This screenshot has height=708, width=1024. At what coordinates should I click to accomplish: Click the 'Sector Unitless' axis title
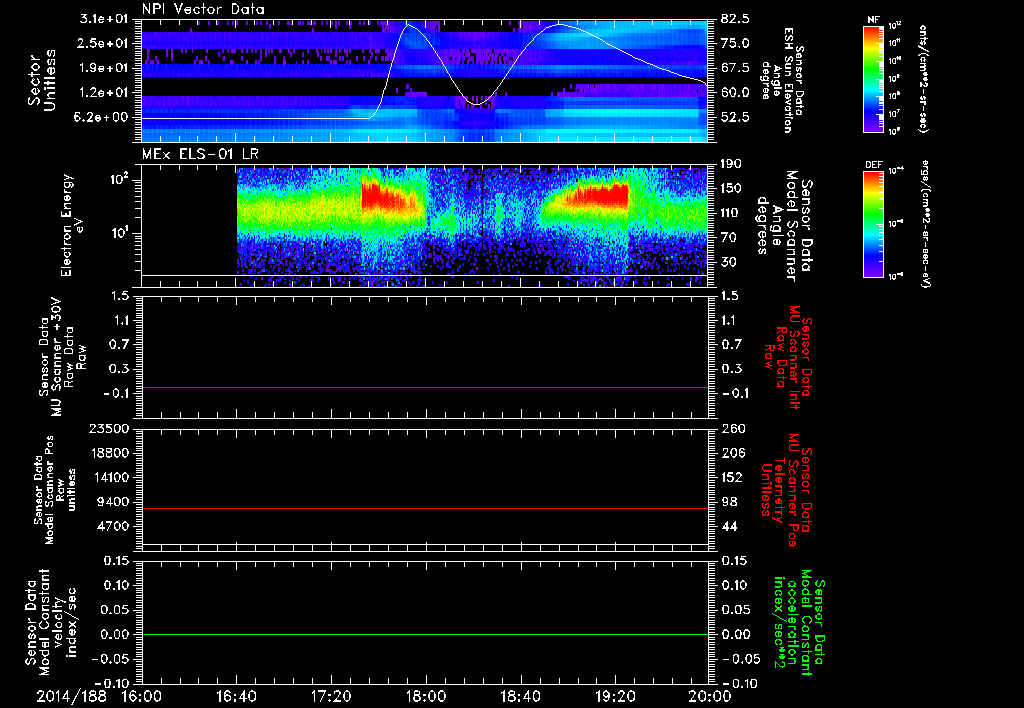click(x=42, y=80)
